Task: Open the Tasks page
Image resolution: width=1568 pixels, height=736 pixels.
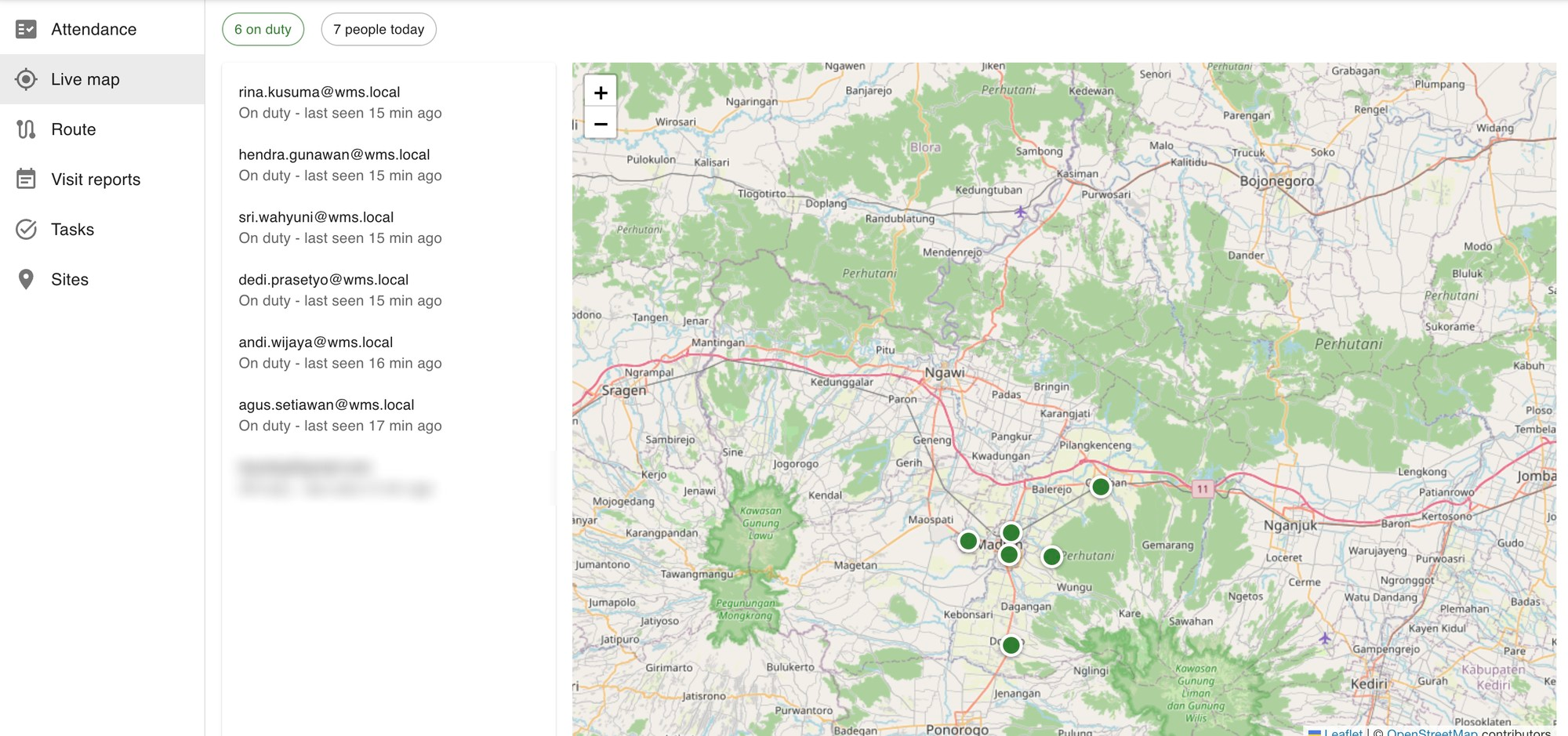Action: [102, 230]
